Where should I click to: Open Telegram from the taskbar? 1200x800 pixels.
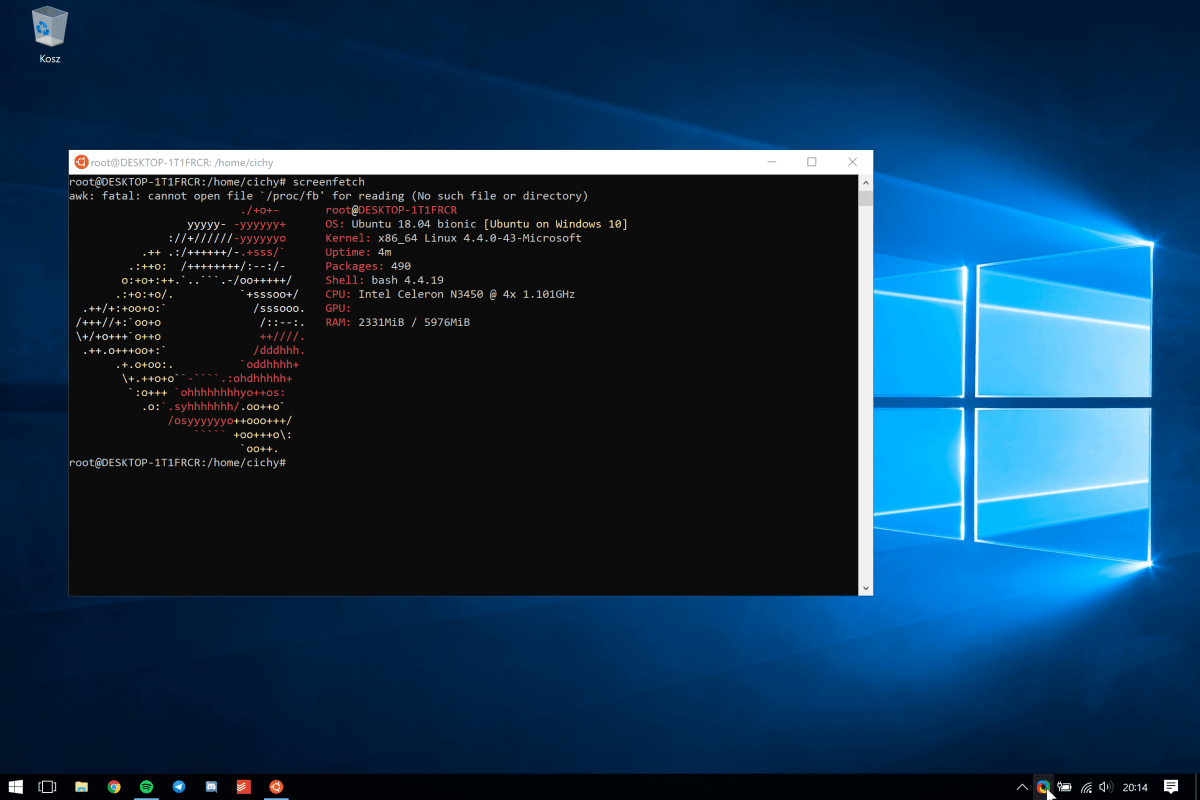click(178, 787)
